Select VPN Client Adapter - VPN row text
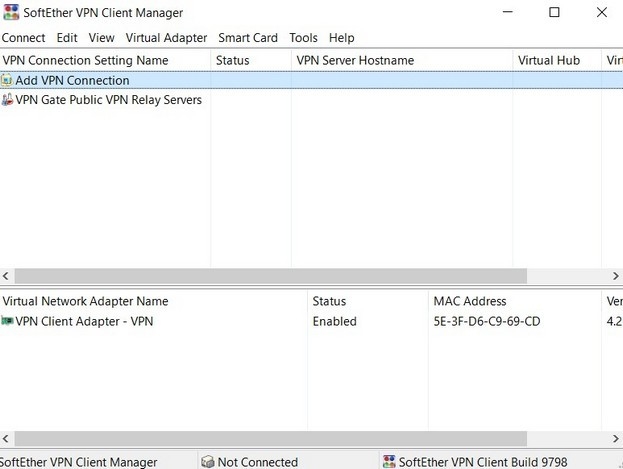This screenshot has width=623, height=469. click(84, 321)
